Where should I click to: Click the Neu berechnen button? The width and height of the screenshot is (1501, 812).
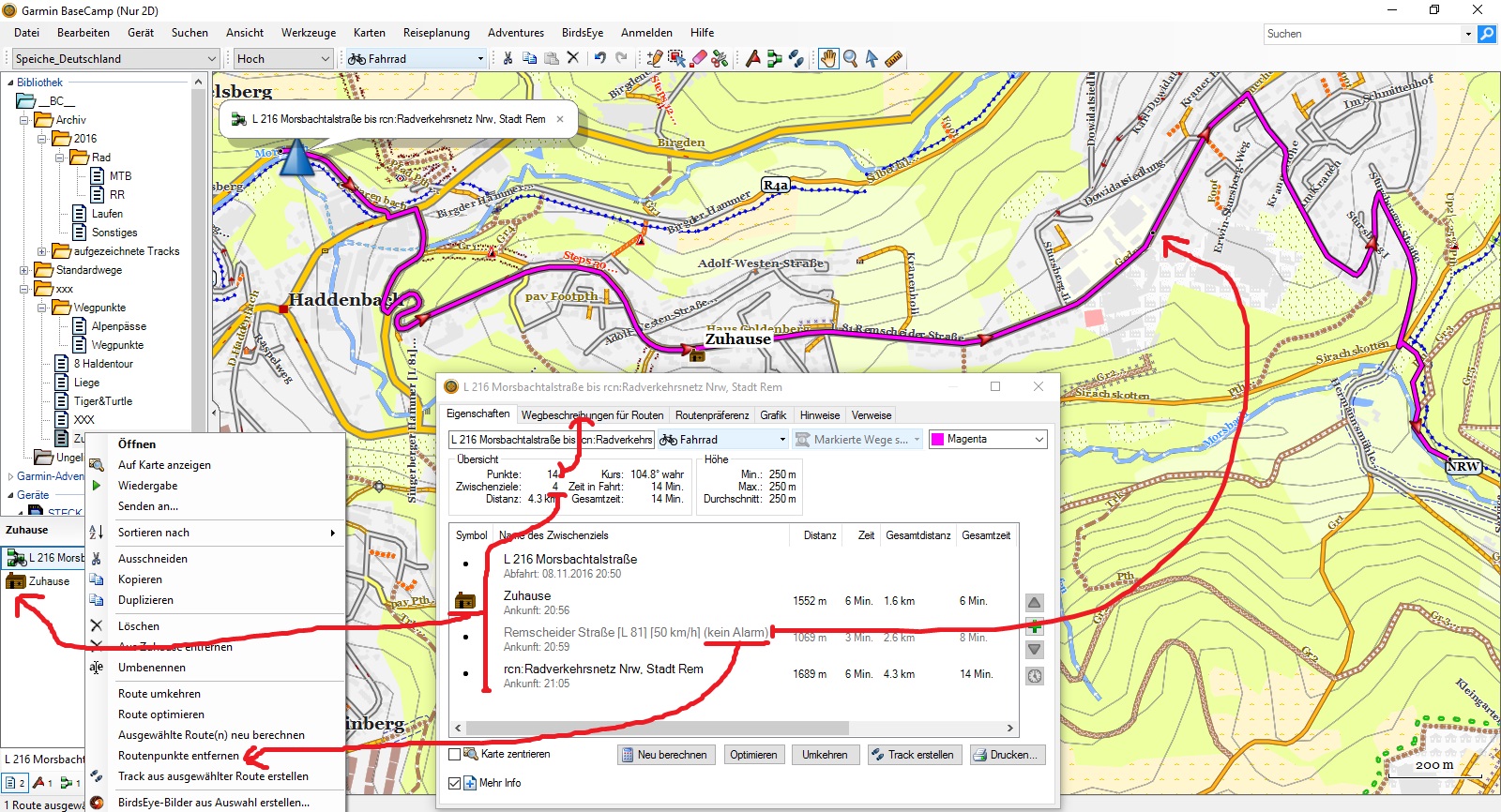tap(667, 755)
